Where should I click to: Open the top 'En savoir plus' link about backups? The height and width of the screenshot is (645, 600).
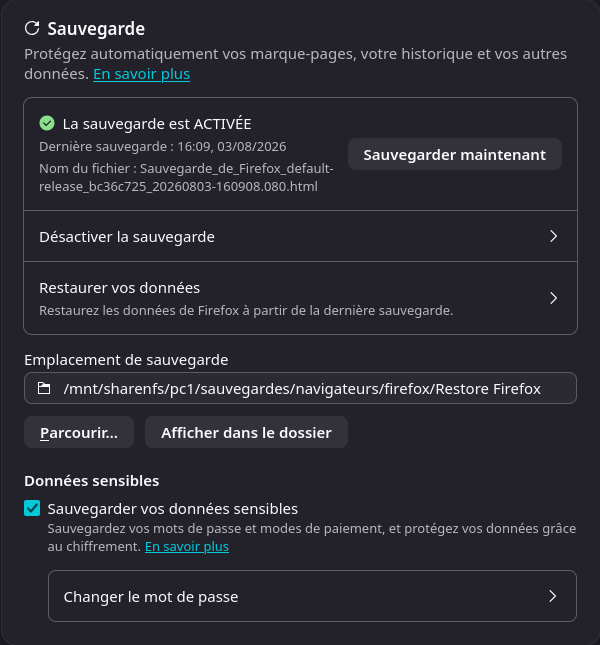click(141, 74)
